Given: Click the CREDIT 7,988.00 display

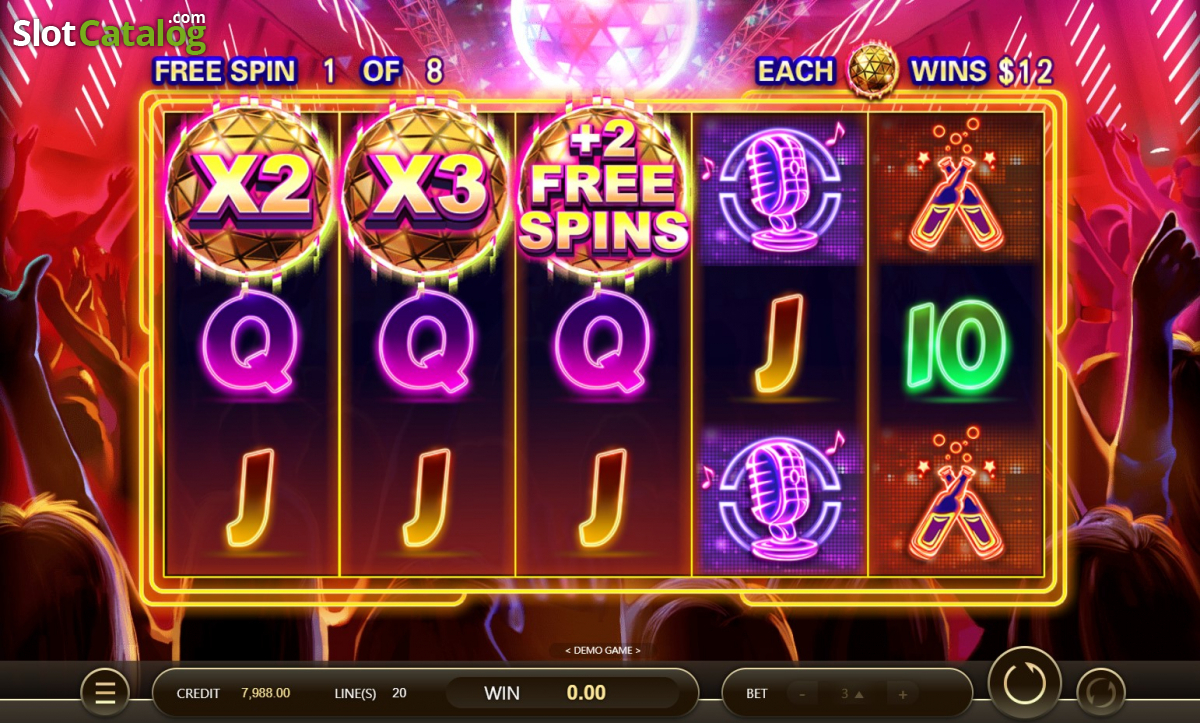Looking at the screenshot, I should tap(233, 692).
